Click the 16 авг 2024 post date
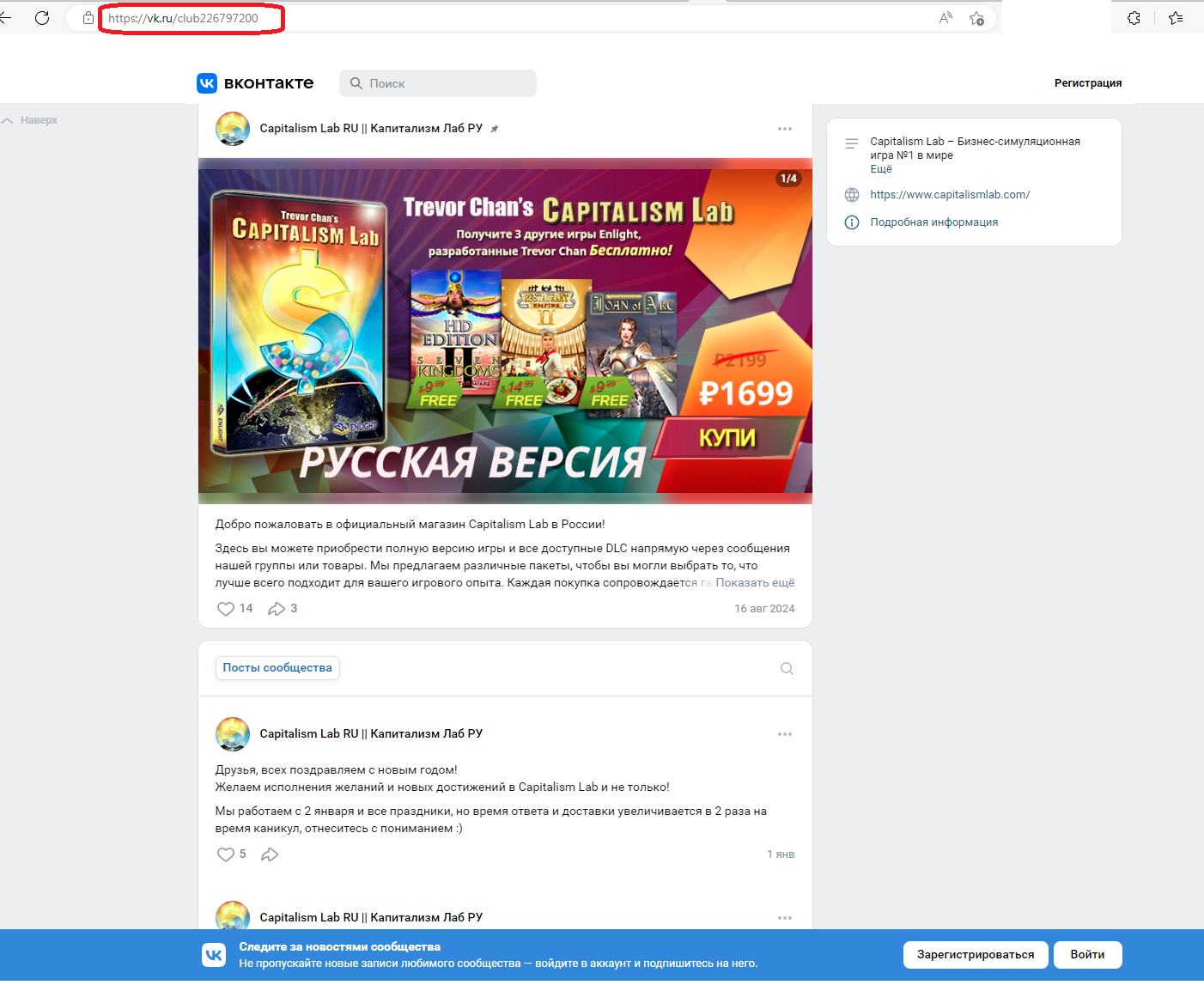Screen dimensions: 1204x985 click(764, 609)
